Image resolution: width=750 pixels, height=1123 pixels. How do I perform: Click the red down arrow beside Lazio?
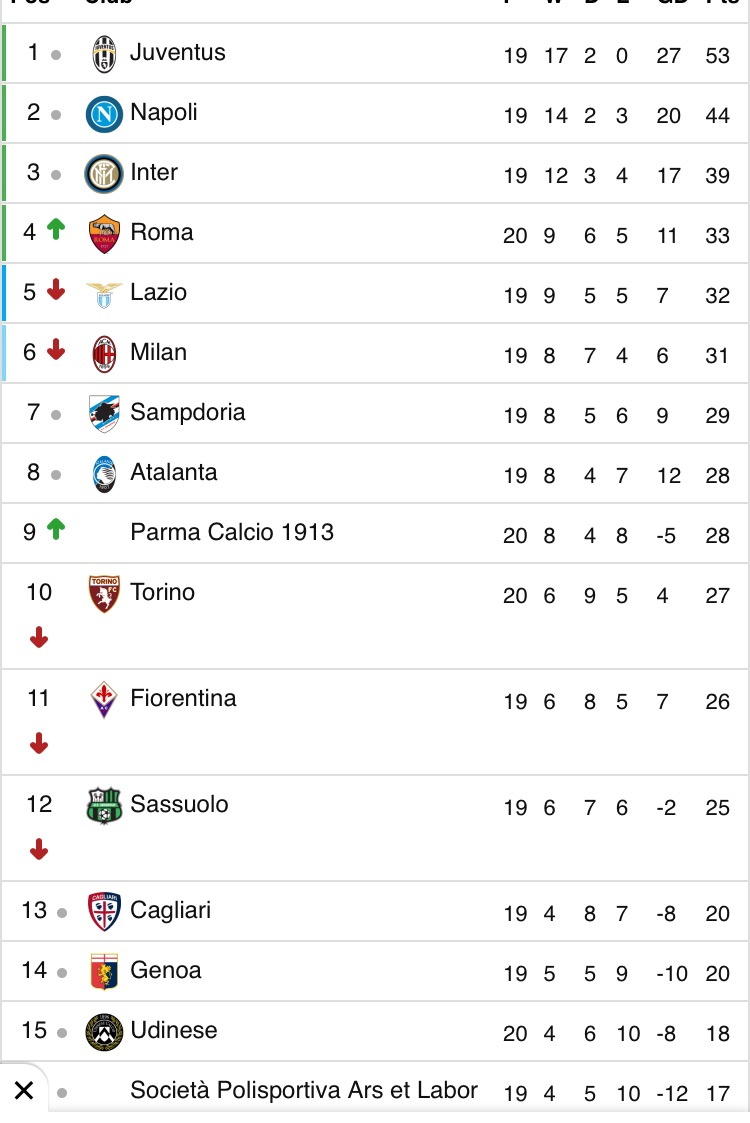56,289
